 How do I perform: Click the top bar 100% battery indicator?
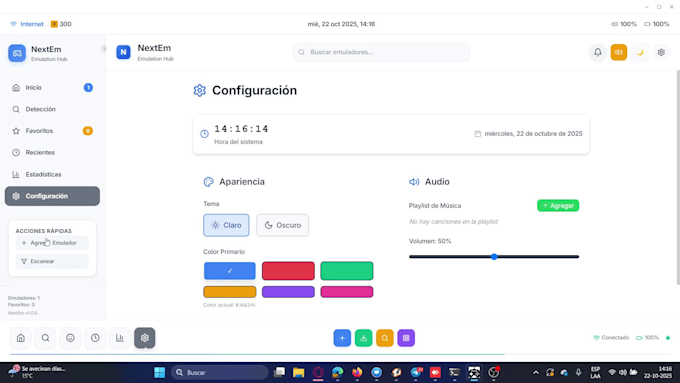657,24
